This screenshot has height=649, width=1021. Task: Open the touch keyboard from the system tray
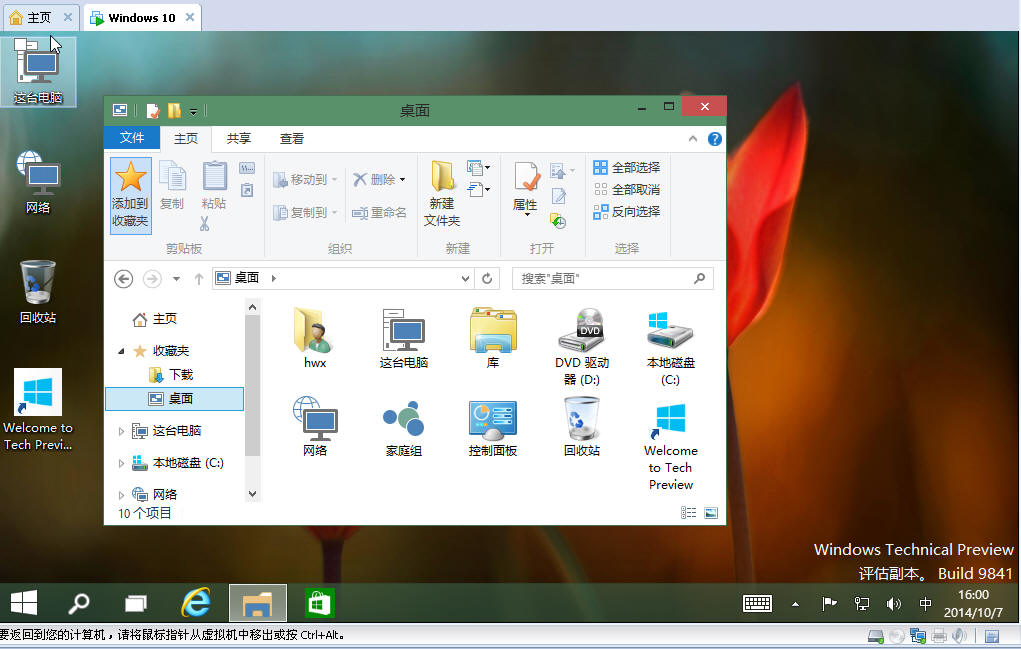click(x=757, y=603)
